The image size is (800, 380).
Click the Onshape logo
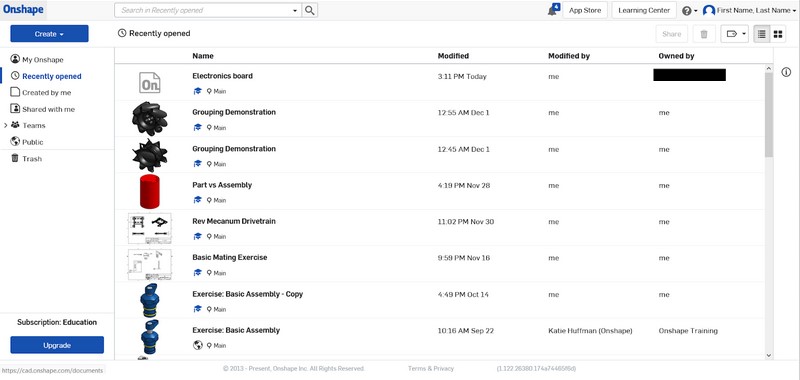(23, 10)
